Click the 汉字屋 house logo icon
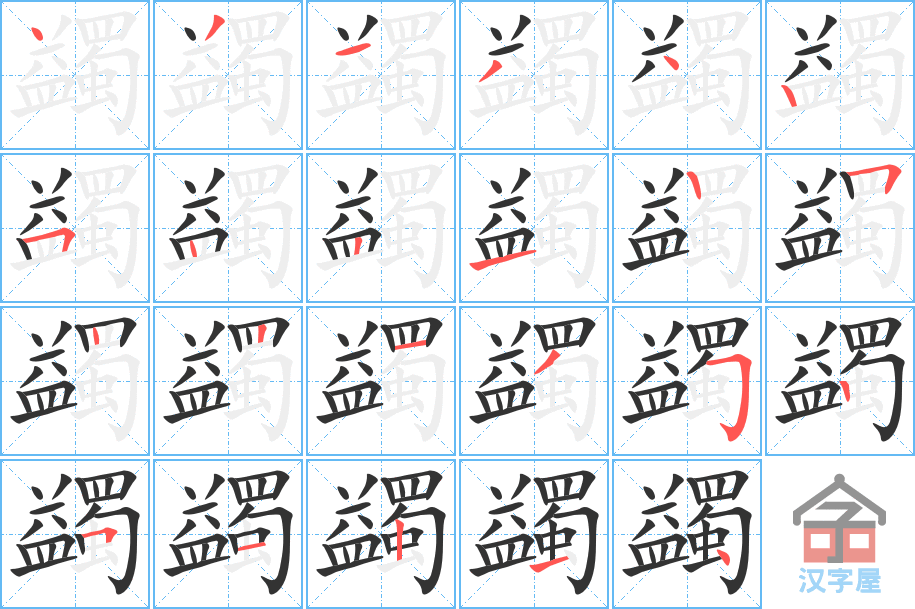Image resolution: width=915 pixels, height=609 pixels. pyautogui.click(x=839, y=519)
